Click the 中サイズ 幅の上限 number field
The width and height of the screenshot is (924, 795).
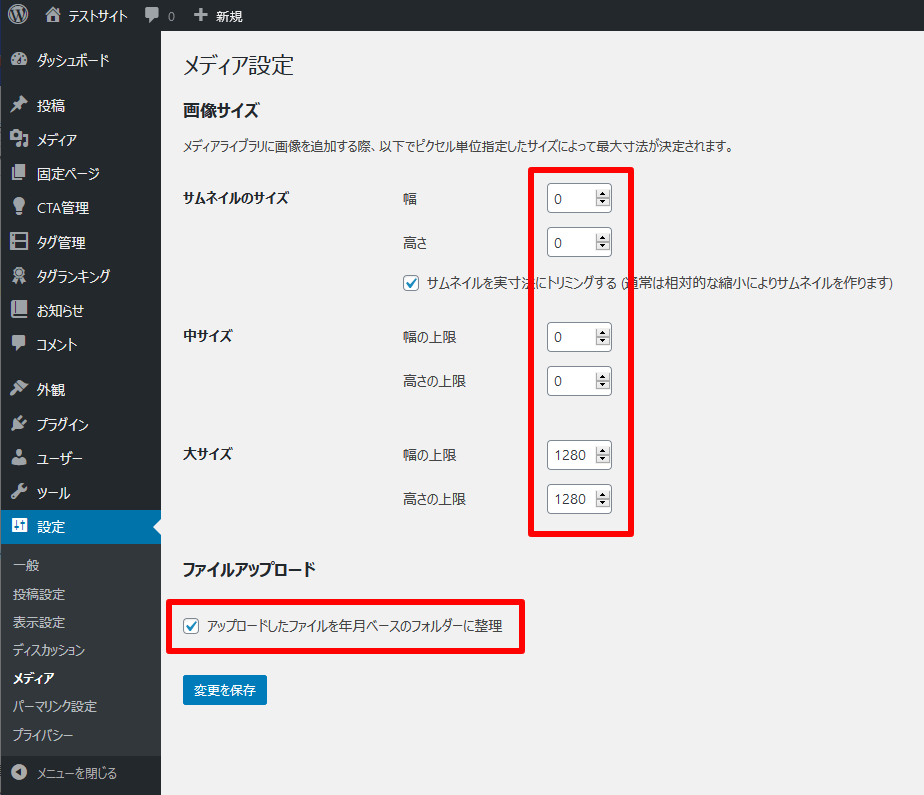[579, 337]
